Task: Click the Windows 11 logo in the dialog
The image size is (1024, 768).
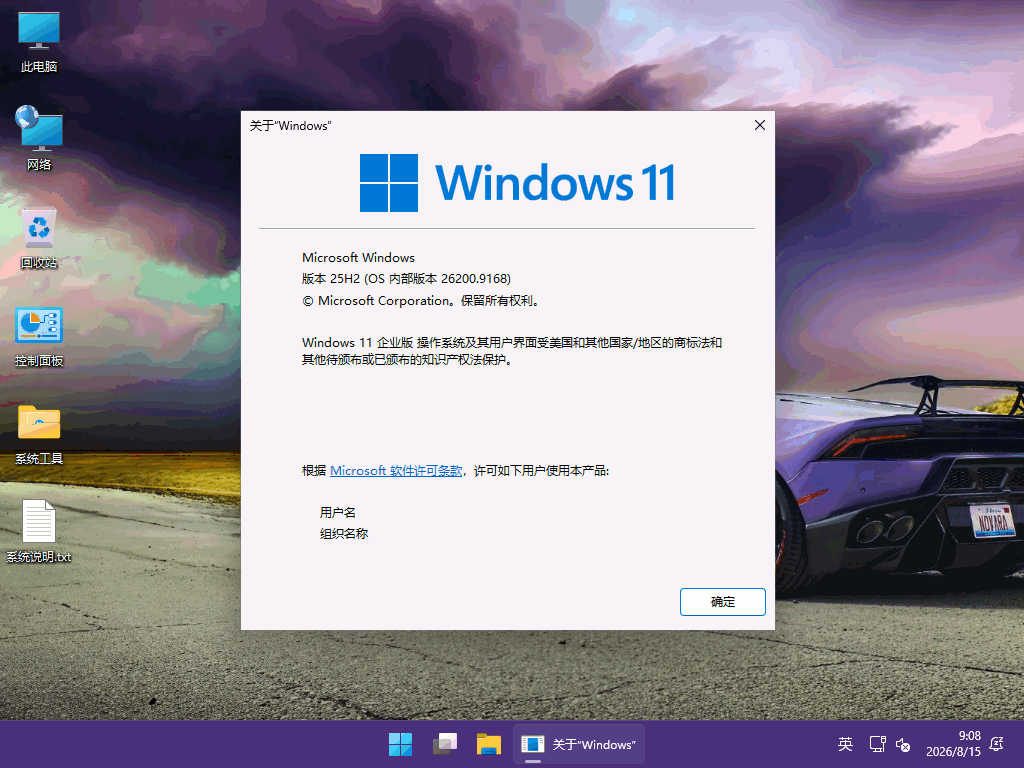Action: [517, 183]
